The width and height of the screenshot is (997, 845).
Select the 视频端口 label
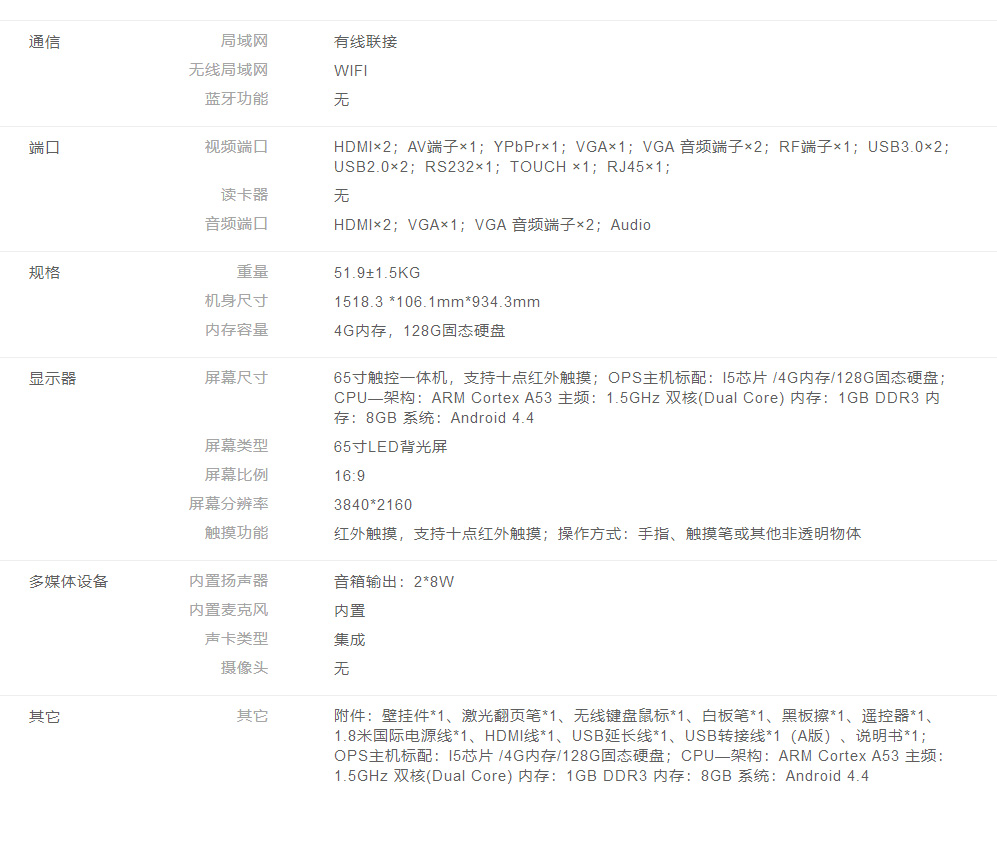pyautogui.click(x=236, y=147)
